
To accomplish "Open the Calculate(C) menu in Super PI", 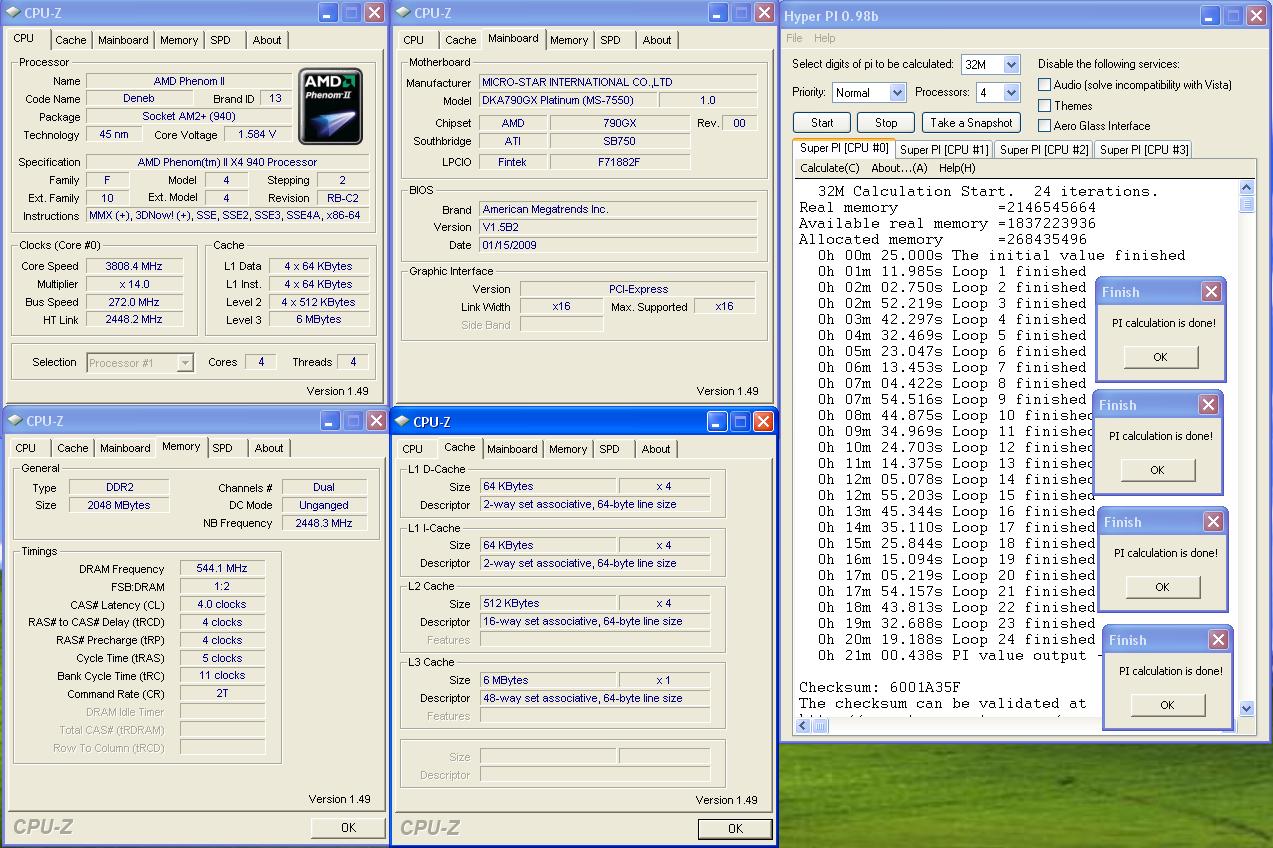I will [x=829, y=168].
